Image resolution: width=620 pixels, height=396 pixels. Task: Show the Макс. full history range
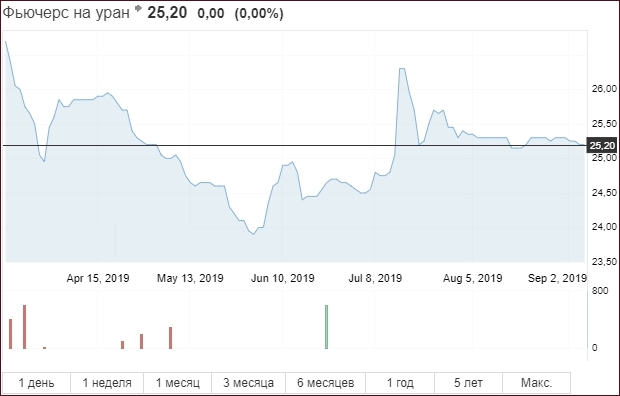(x=536, y=383)
